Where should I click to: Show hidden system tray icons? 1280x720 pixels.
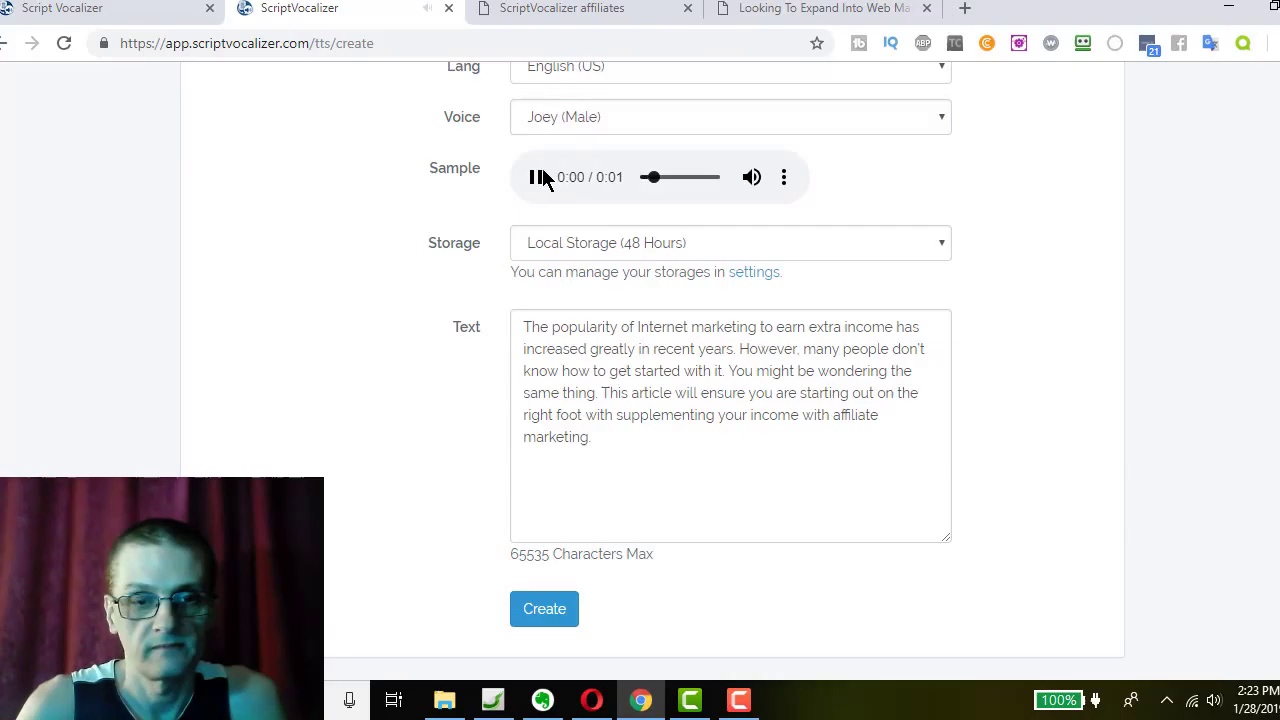[1167, 700]
